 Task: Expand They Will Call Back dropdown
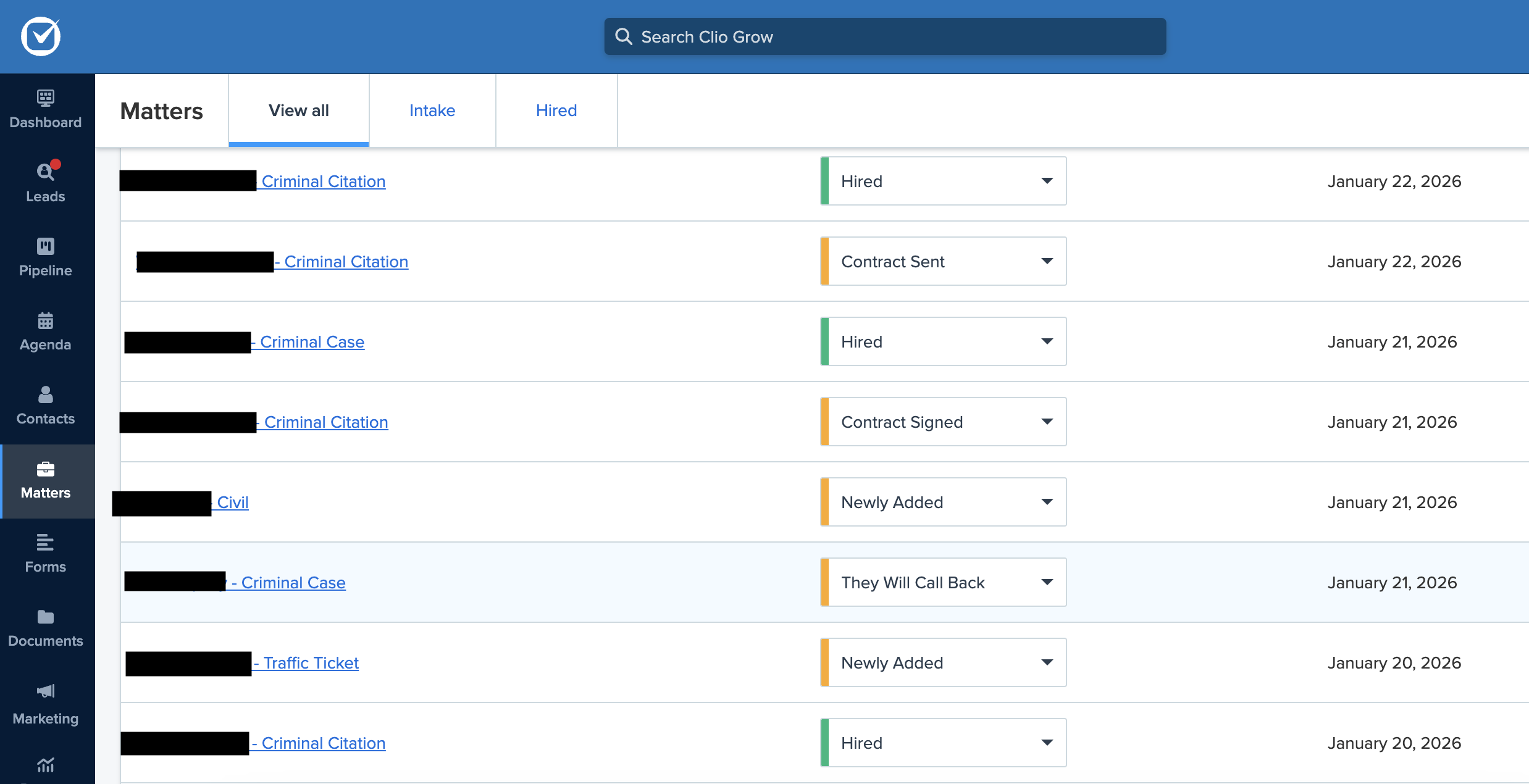pyautogui.click(x=944, y=583)
